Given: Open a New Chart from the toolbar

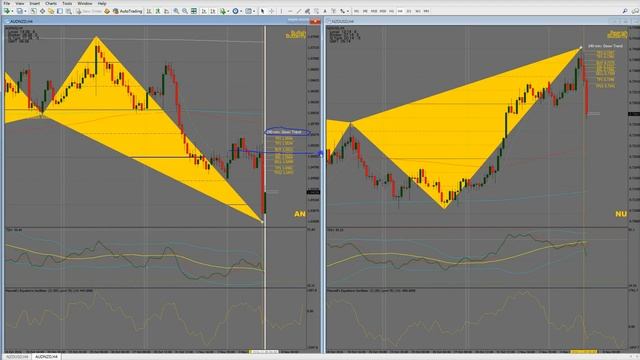Looking at the screenshot, I should pyautogui.click(x=7, y=11).
